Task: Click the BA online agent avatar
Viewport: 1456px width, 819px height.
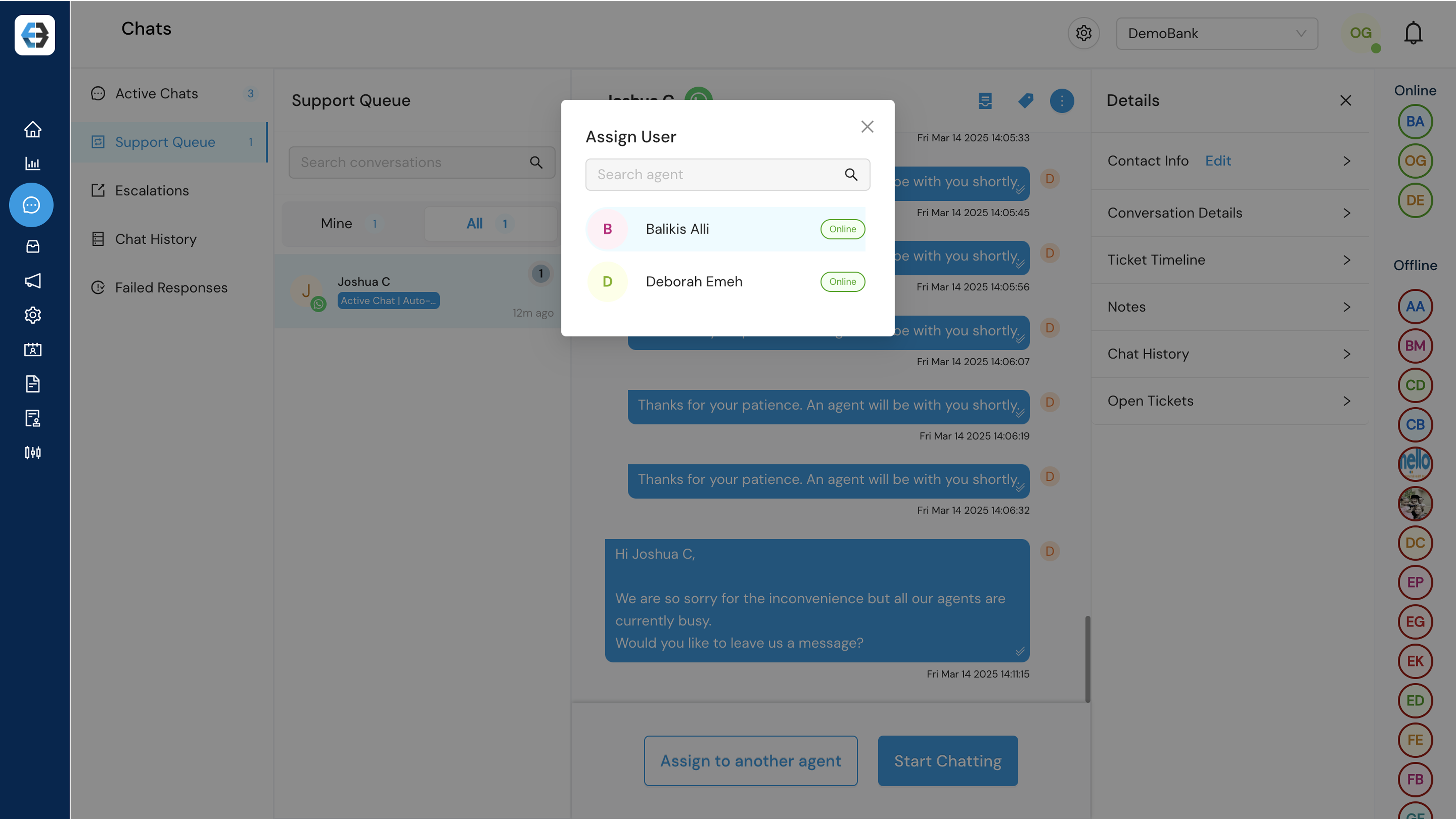Action: tap(1415, 122)
